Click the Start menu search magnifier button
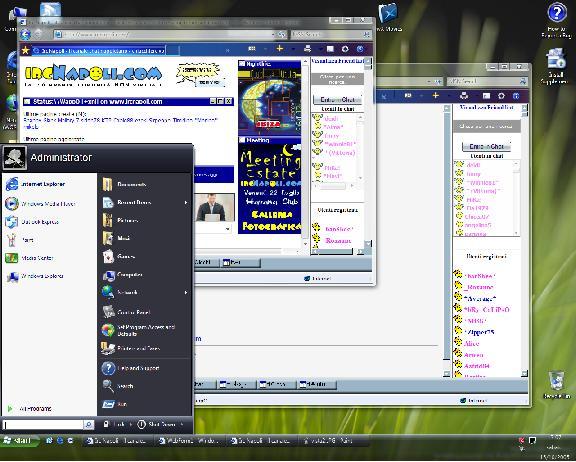The image size is (576, 462). point(89,425)
